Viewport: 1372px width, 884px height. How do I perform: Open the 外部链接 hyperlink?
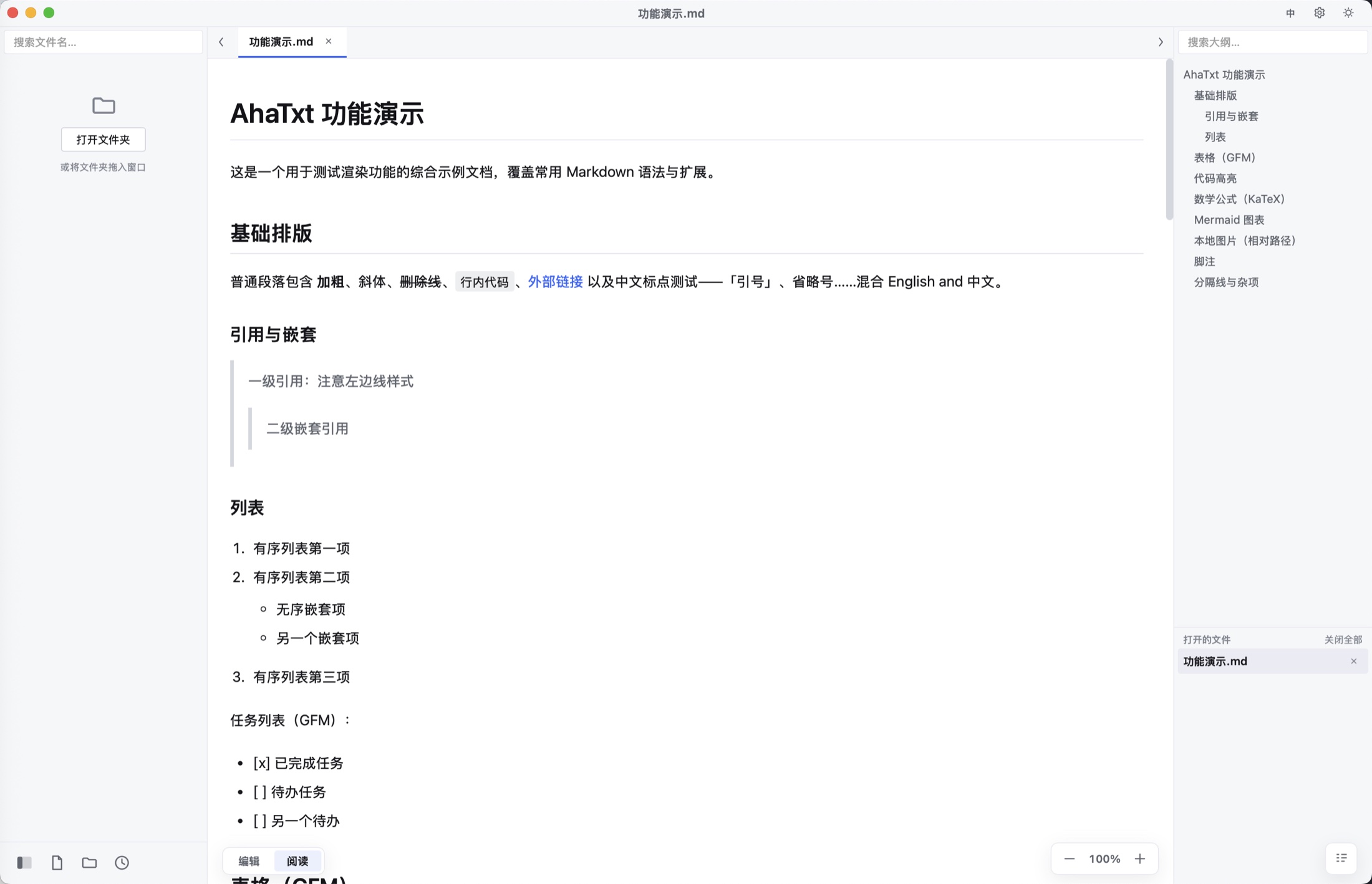(555, 282)
